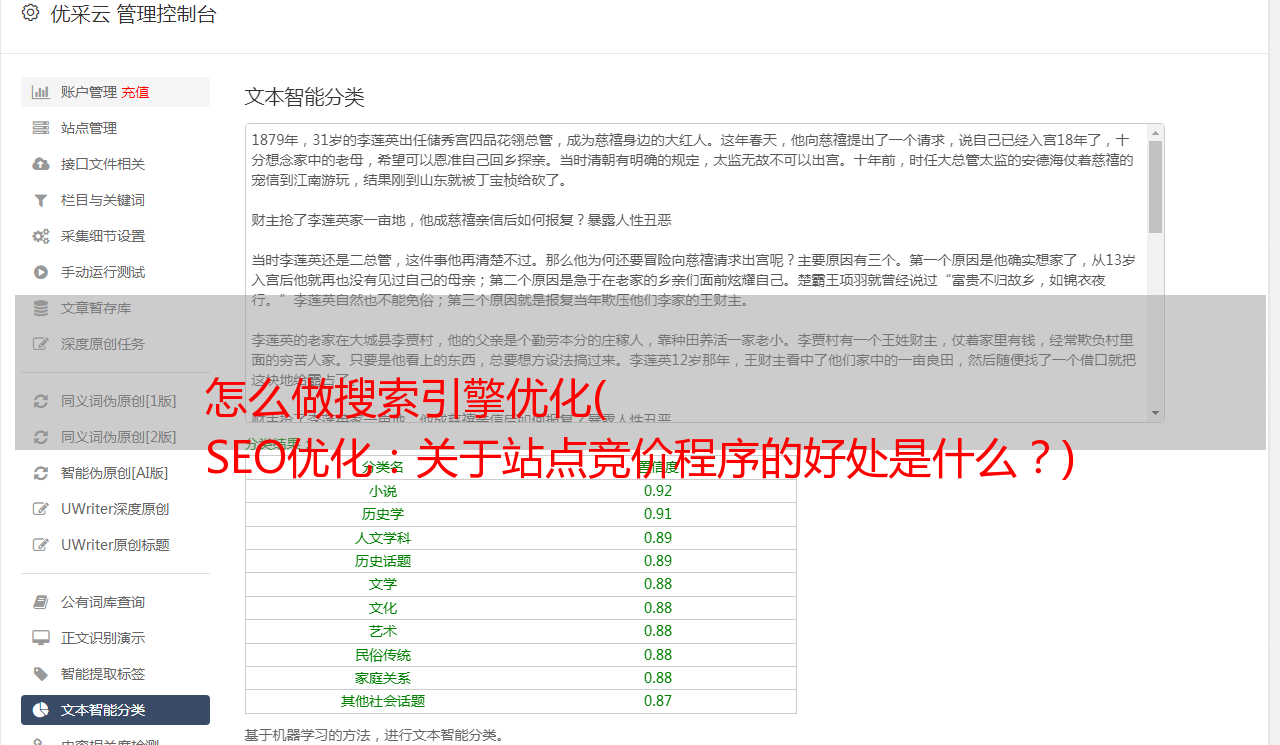The width and height of the screenshot is (1280, 745).
Task: Go to 接口文件相关 section
Action: click(116, 164)
